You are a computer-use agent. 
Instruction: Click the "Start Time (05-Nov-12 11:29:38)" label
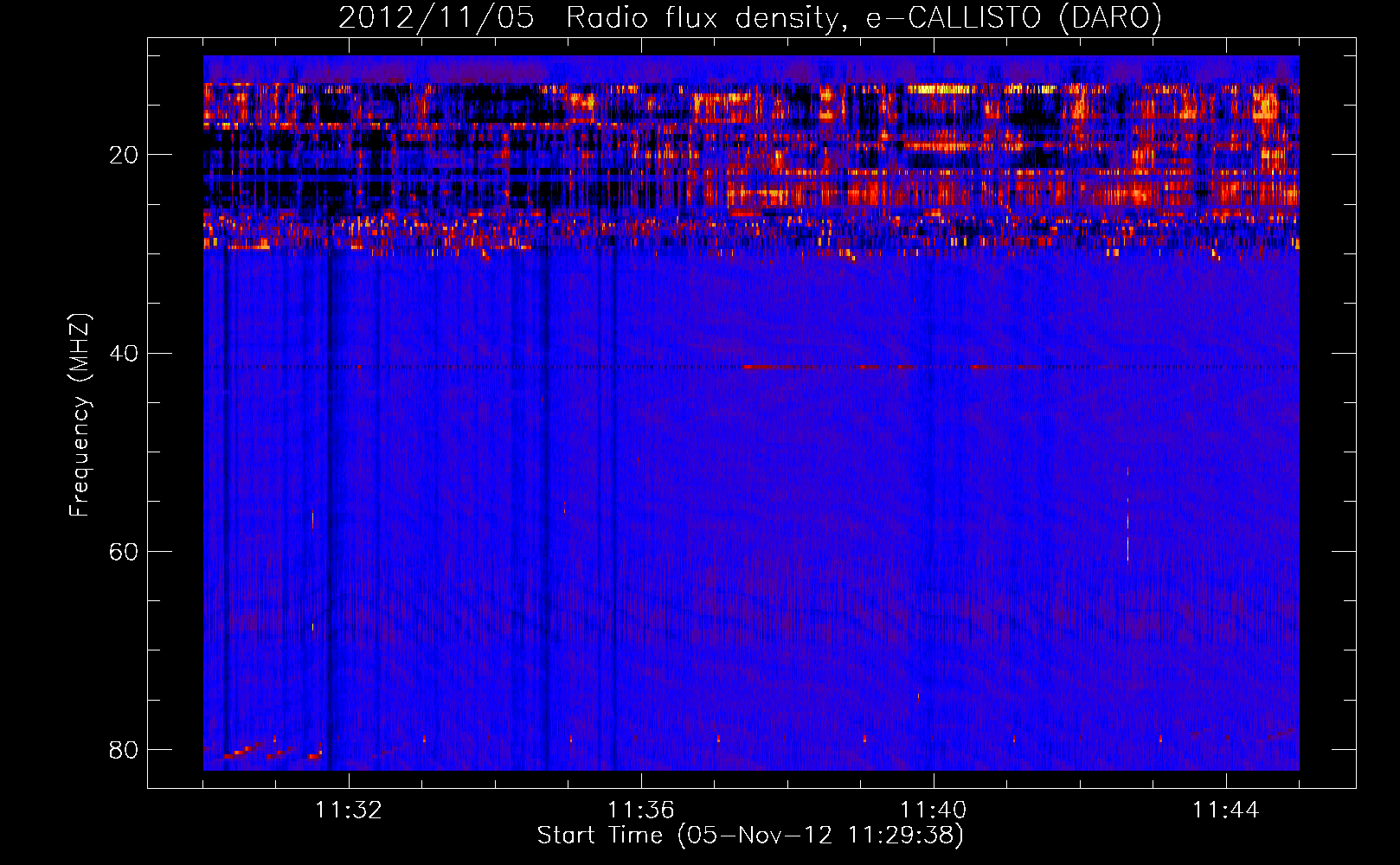pyautogui.click(x=750, y=836)
